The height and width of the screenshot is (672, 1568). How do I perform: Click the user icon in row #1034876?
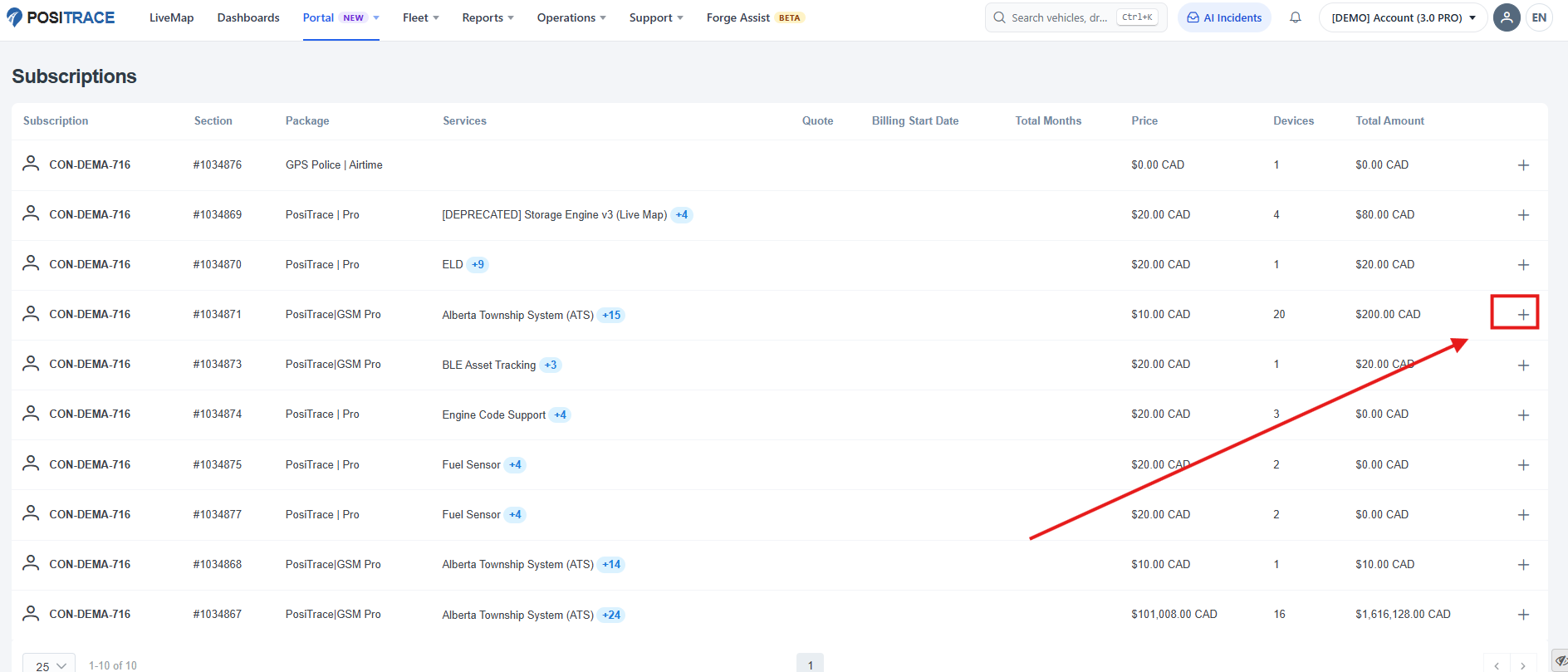[x=31, y=163]
